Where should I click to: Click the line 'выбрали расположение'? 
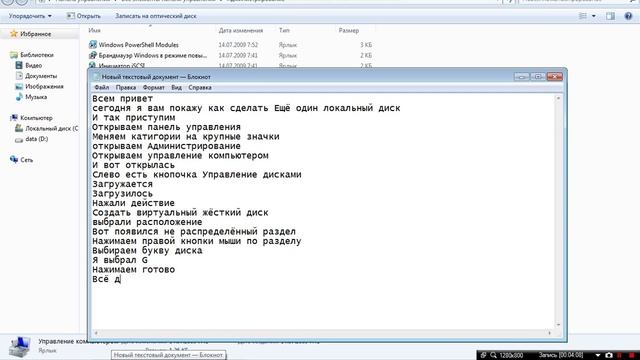147,222
